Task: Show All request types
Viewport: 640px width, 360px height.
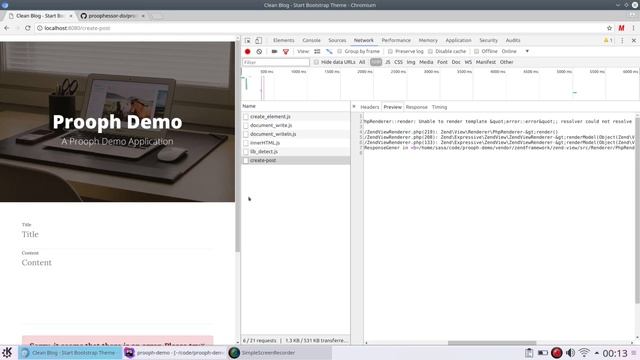Action: [x=362, y=62]
